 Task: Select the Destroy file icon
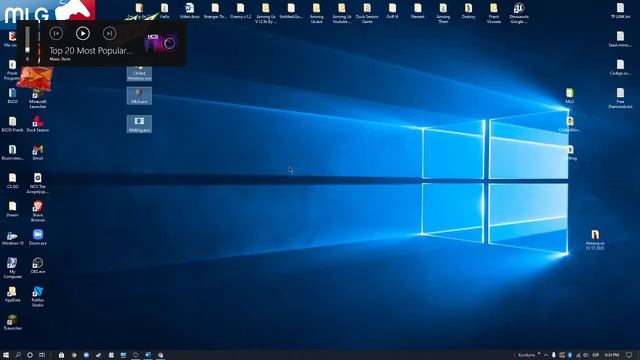[x=468, y=11]
